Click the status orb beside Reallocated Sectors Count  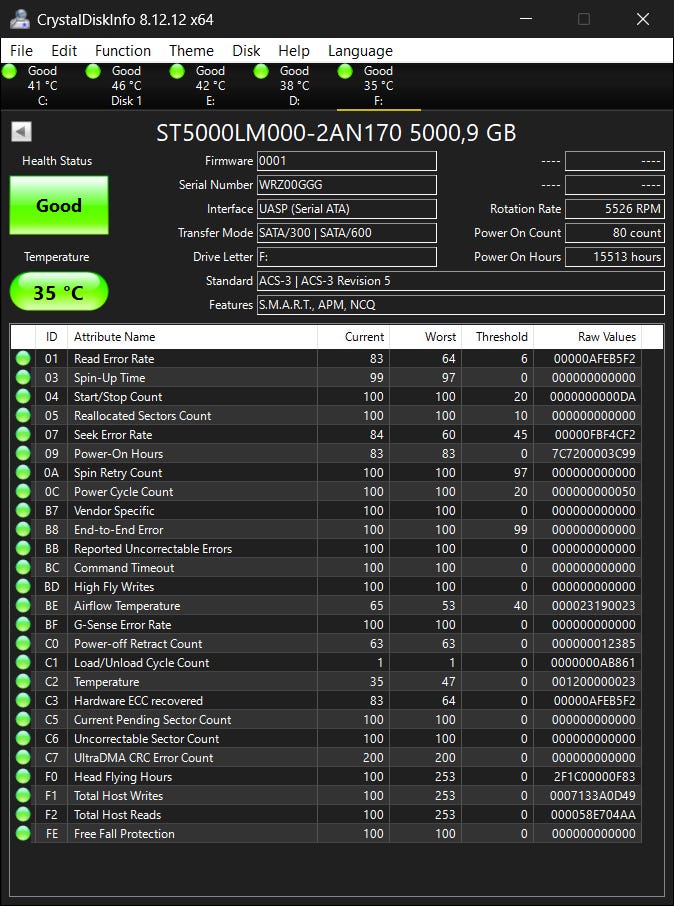[x=23, y=416]
